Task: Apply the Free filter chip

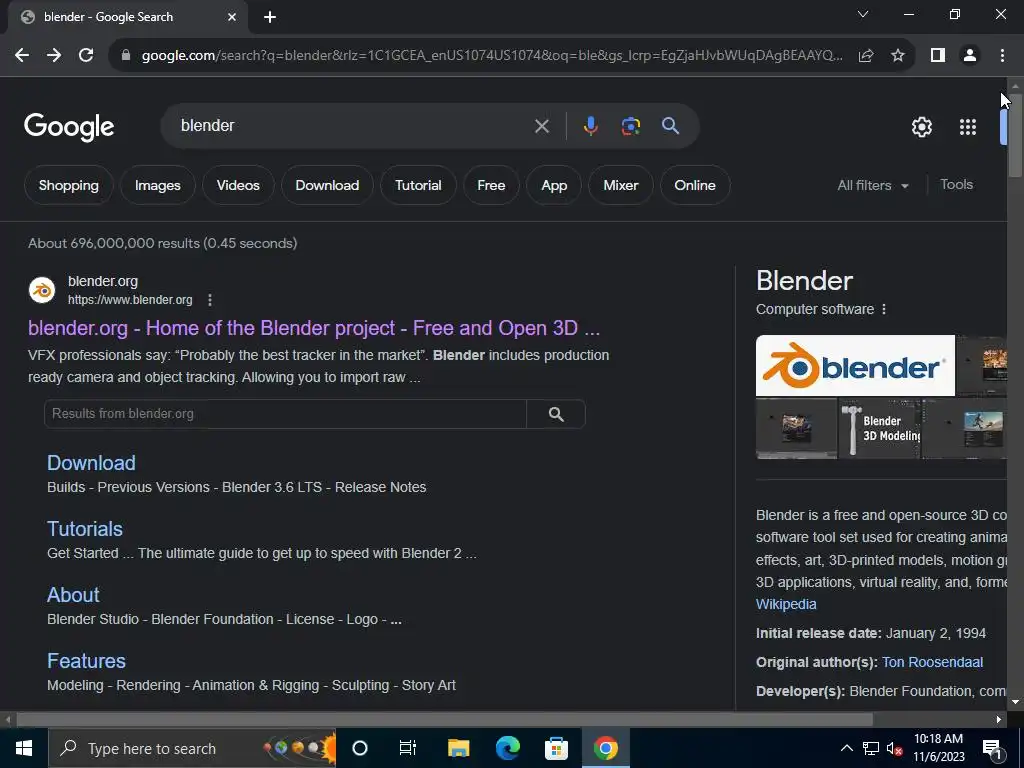Action: tap(491, 185)
